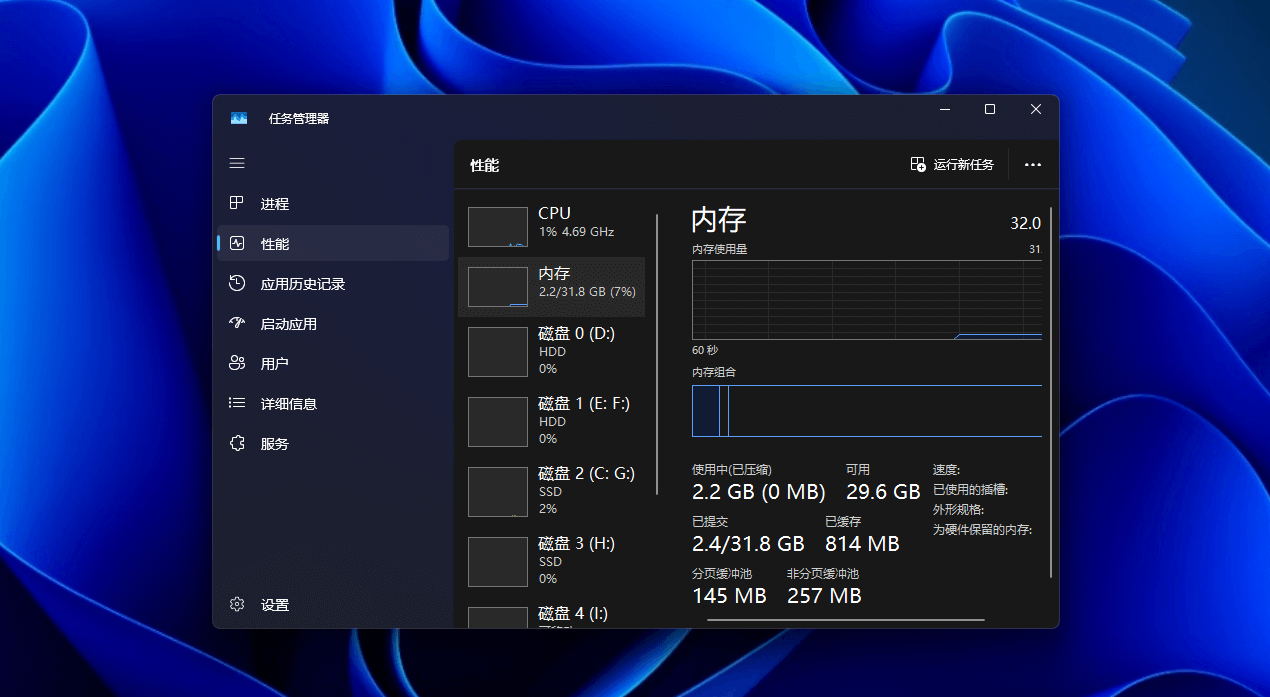The height and width of the screenshot is (697, 1270).
Task: Open the 启动应用 (Startup apps) page
Action: click(290, 323)
